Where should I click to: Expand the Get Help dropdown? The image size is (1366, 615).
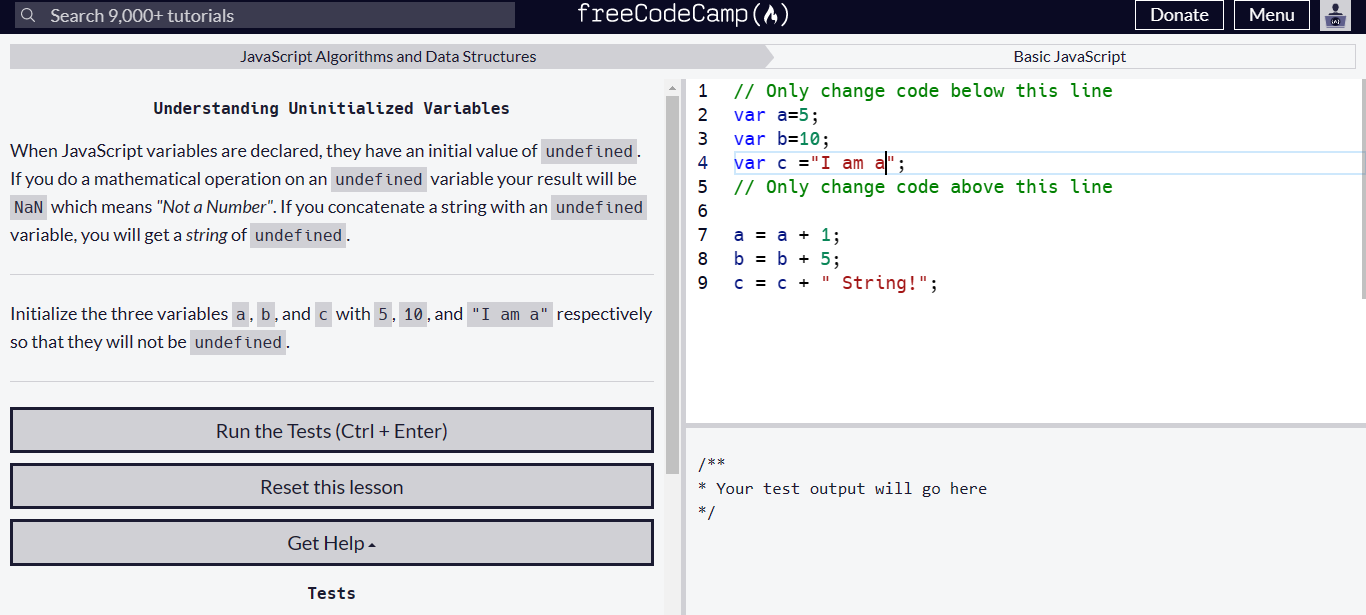click(x=332, y=543)
